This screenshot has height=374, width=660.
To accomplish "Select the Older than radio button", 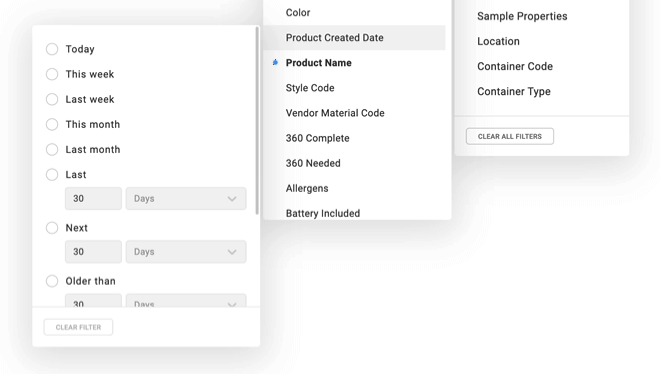I will 52,281.
